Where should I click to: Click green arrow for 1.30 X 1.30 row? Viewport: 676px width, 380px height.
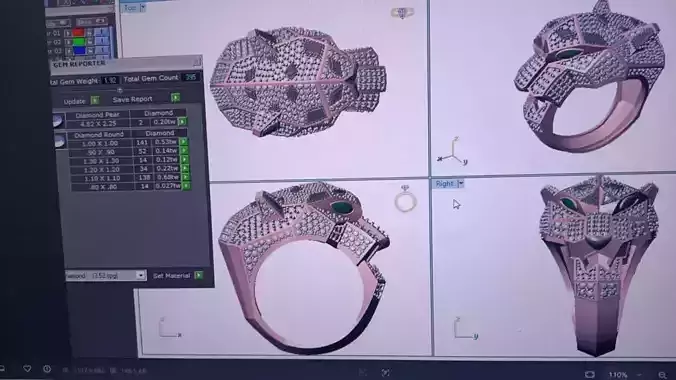point(185,160)
